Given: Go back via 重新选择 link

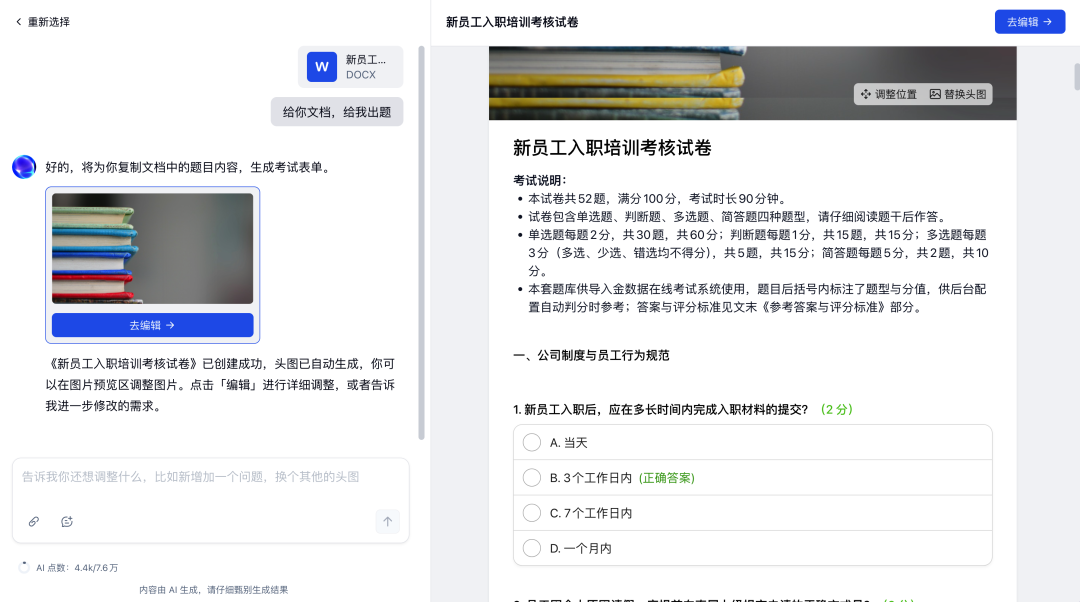Looking at the screenshot, I should pyautogui.click(x=43, y=22).
